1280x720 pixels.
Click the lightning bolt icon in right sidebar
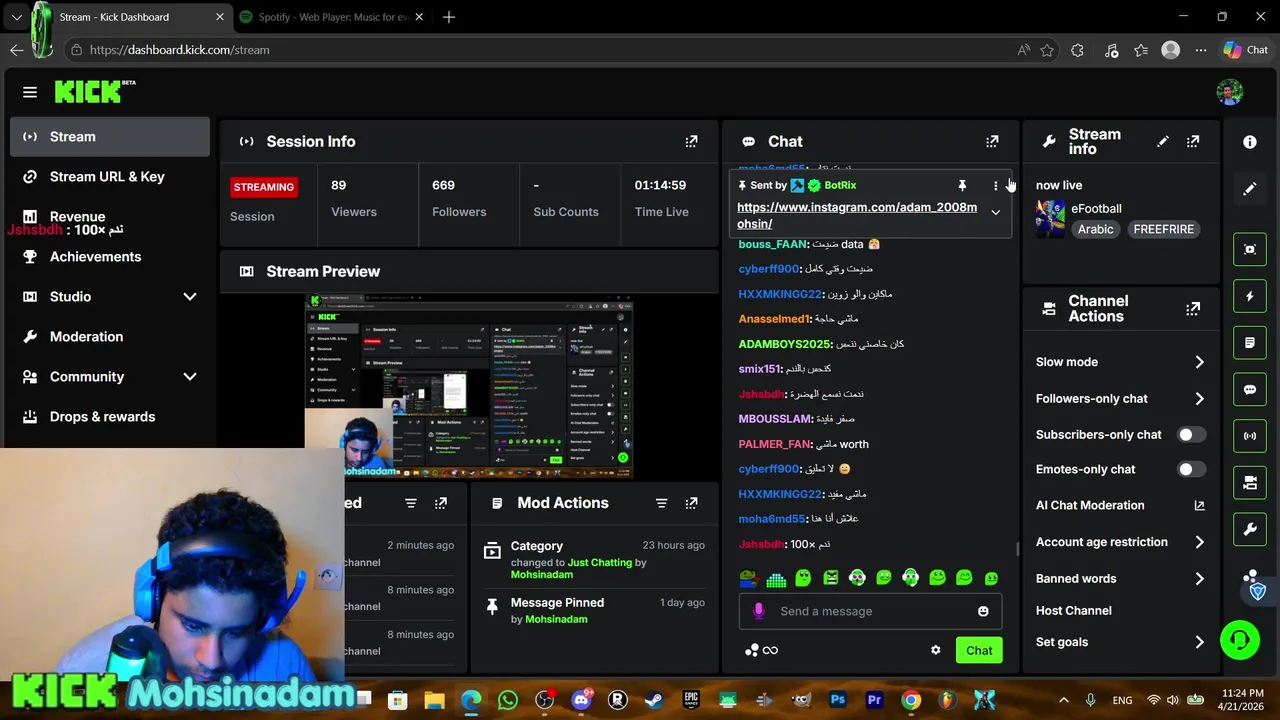(1250, 297)
